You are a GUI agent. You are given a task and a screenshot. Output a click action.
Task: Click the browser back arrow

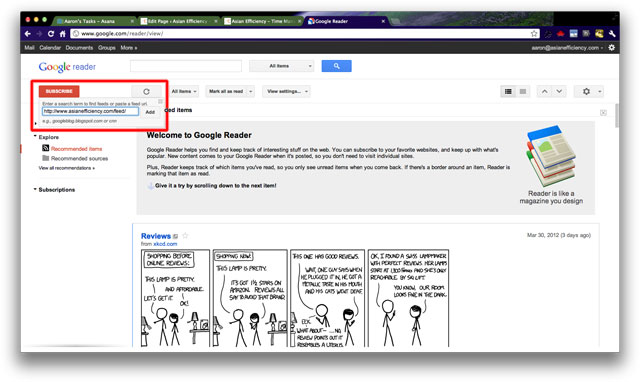27,34
